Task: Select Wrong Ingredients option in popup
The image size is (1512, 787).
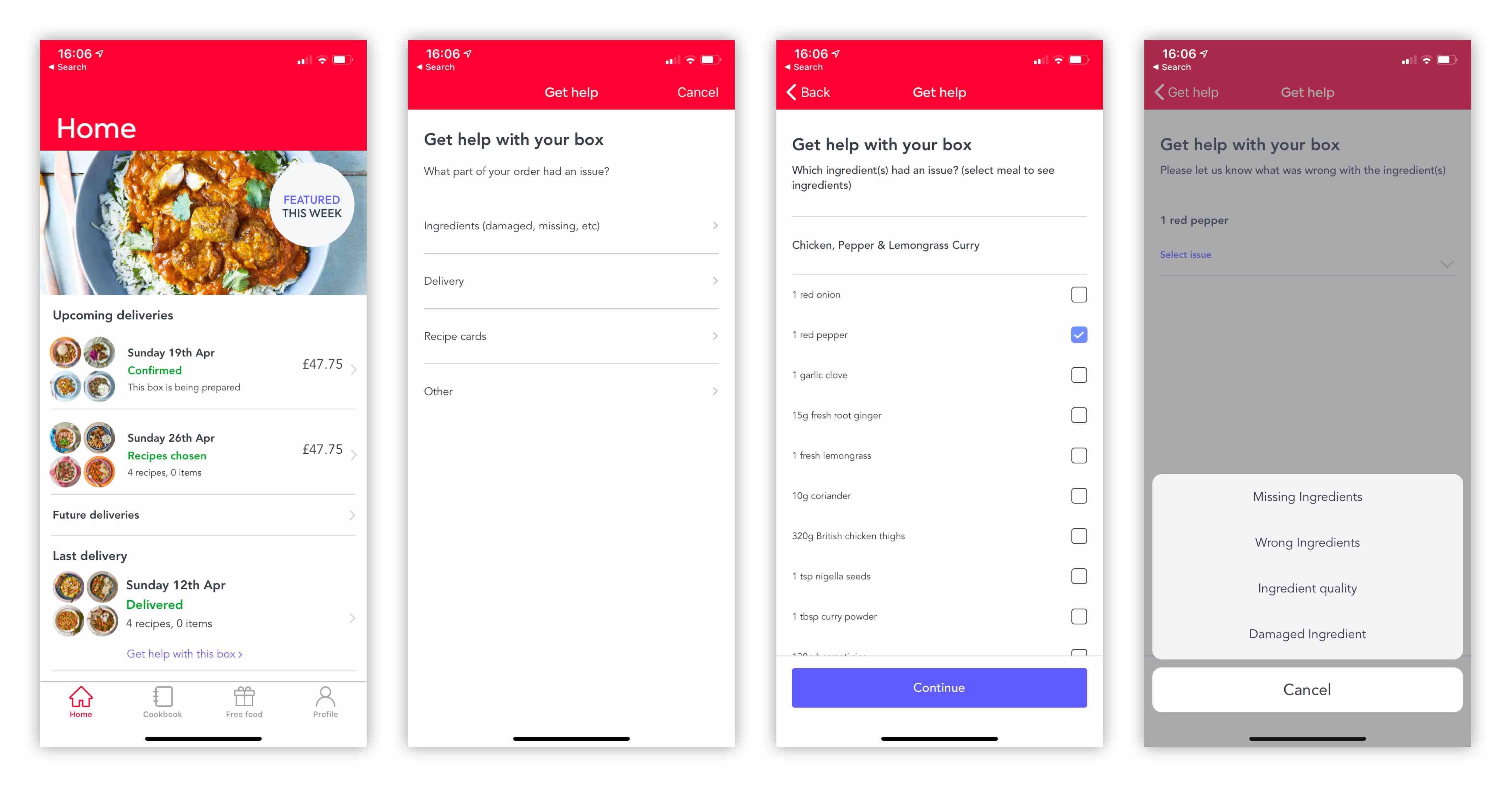Action: click(1307, 542)
